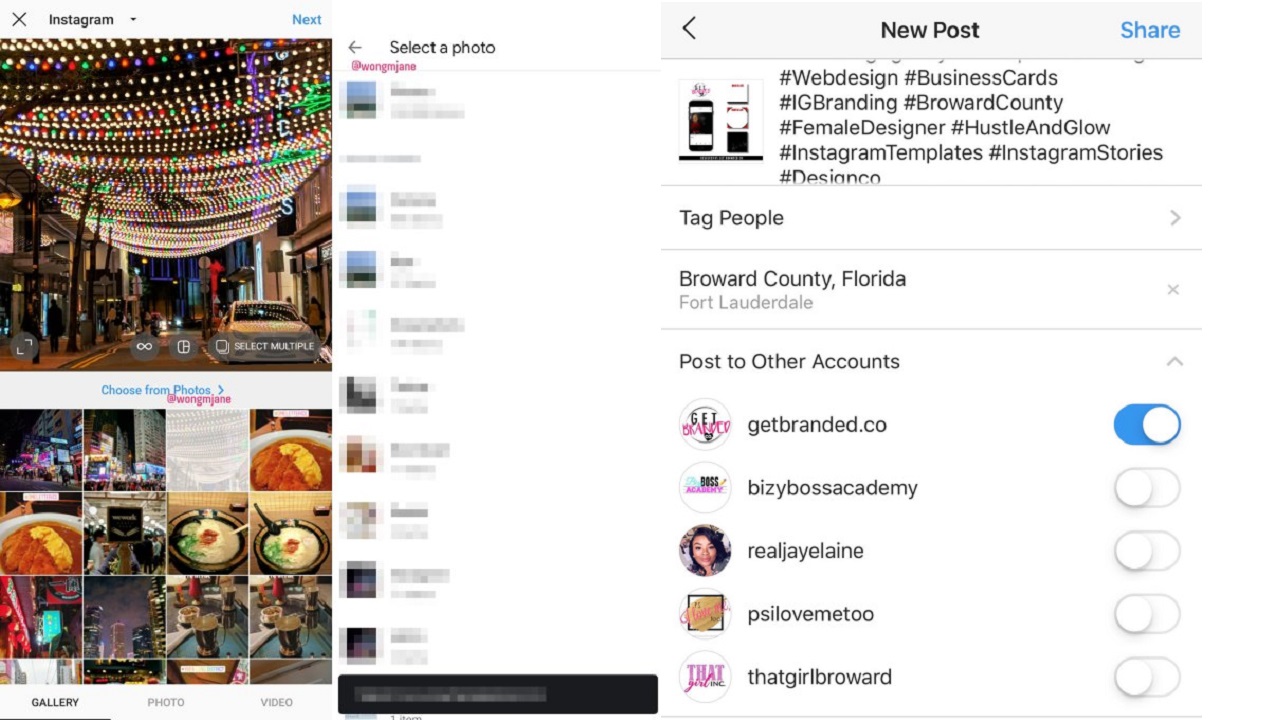This screenshot has width=1280, height=720.
Task: Remove Broward County location with X
Action: point(1174,290)
